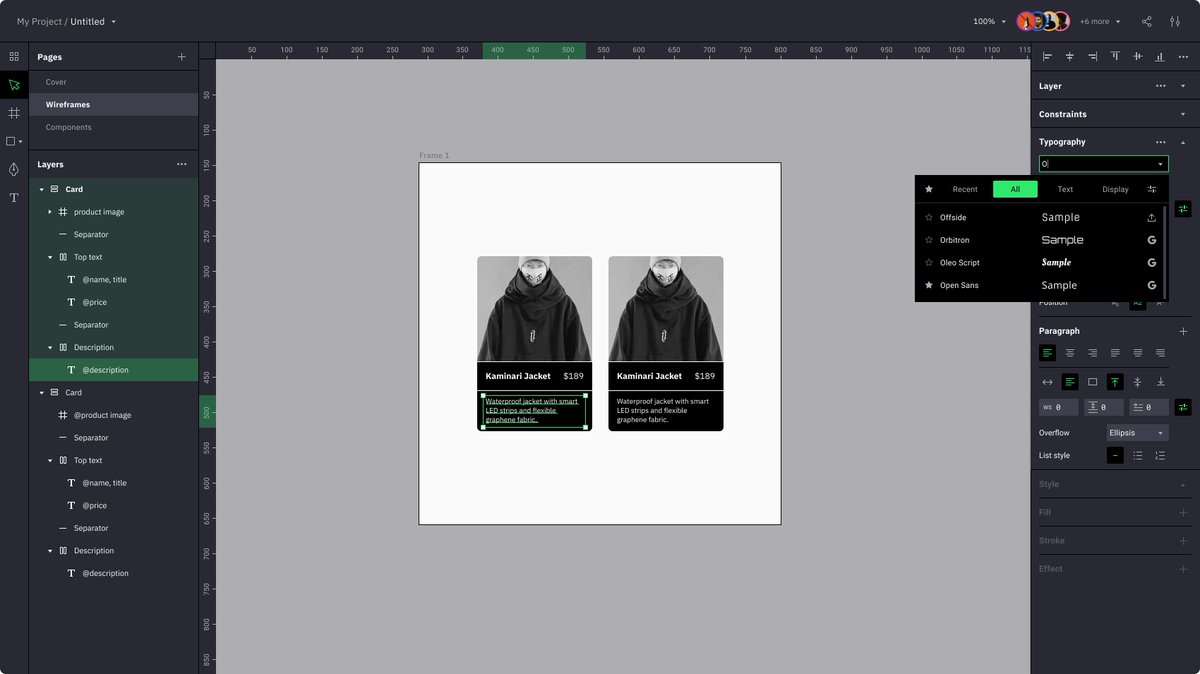Align objects to horizontal center
Screen dimensions: 1200x674
1070,57
